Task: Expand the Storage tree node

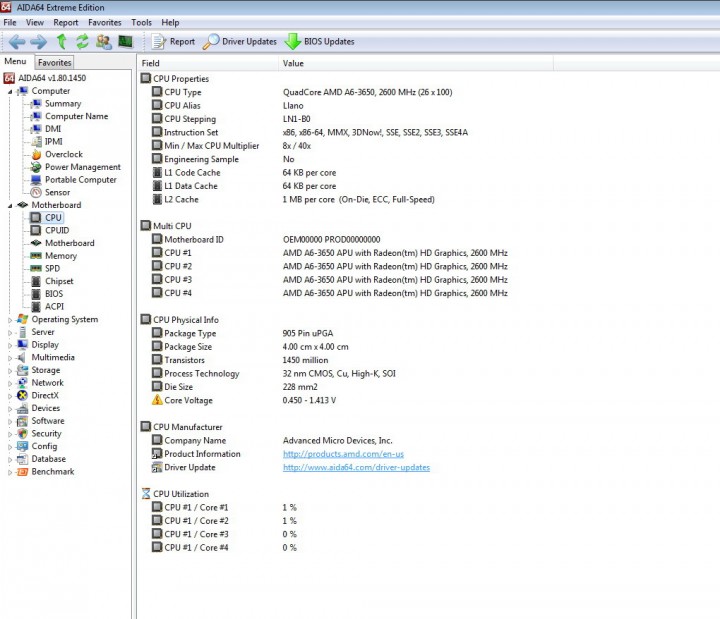Action: [x=10, y=371]
